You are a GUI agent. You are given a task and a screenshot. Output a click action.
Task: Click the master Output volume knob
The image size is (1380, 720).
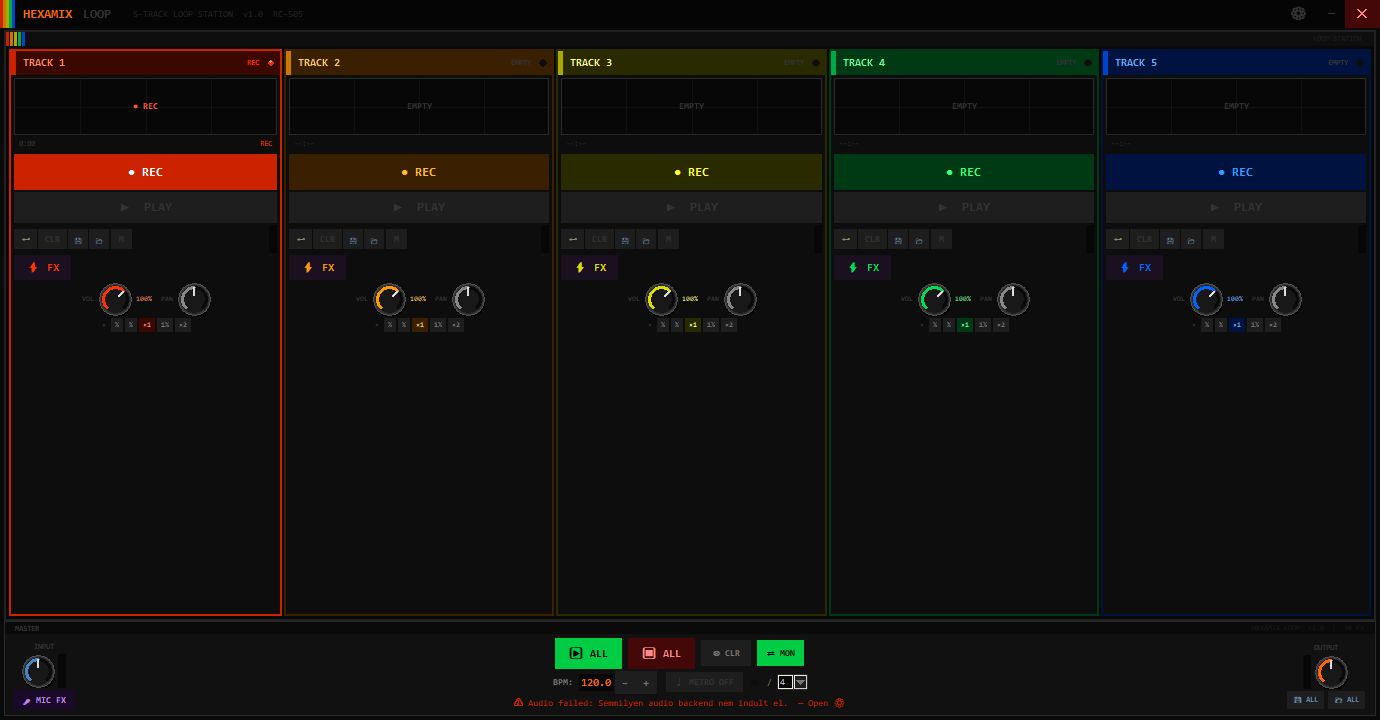(x=1331, y=672)
